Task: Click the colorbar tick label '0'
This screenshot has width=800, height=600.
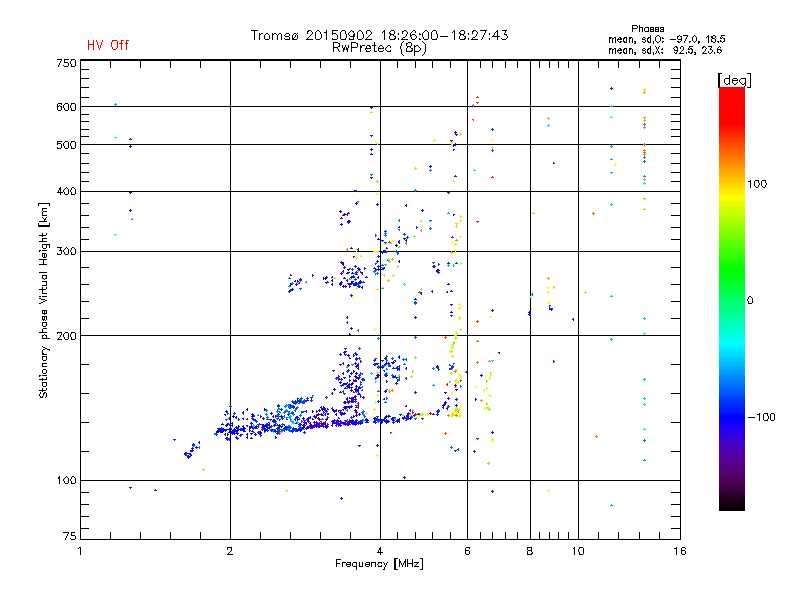Action: [x=750, y=301]
